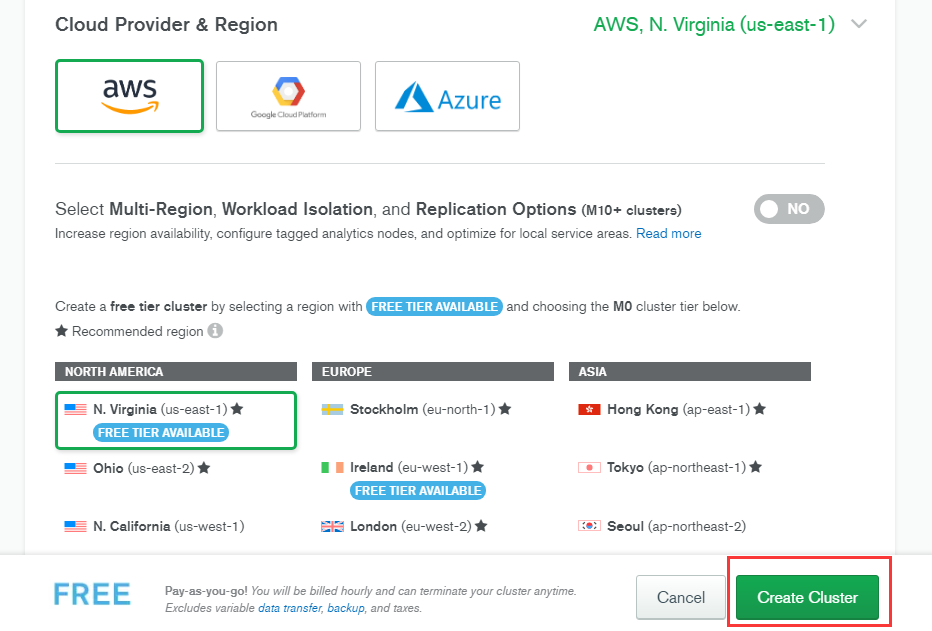Select the Ireland (eu-west-1) region

point(408,467)
